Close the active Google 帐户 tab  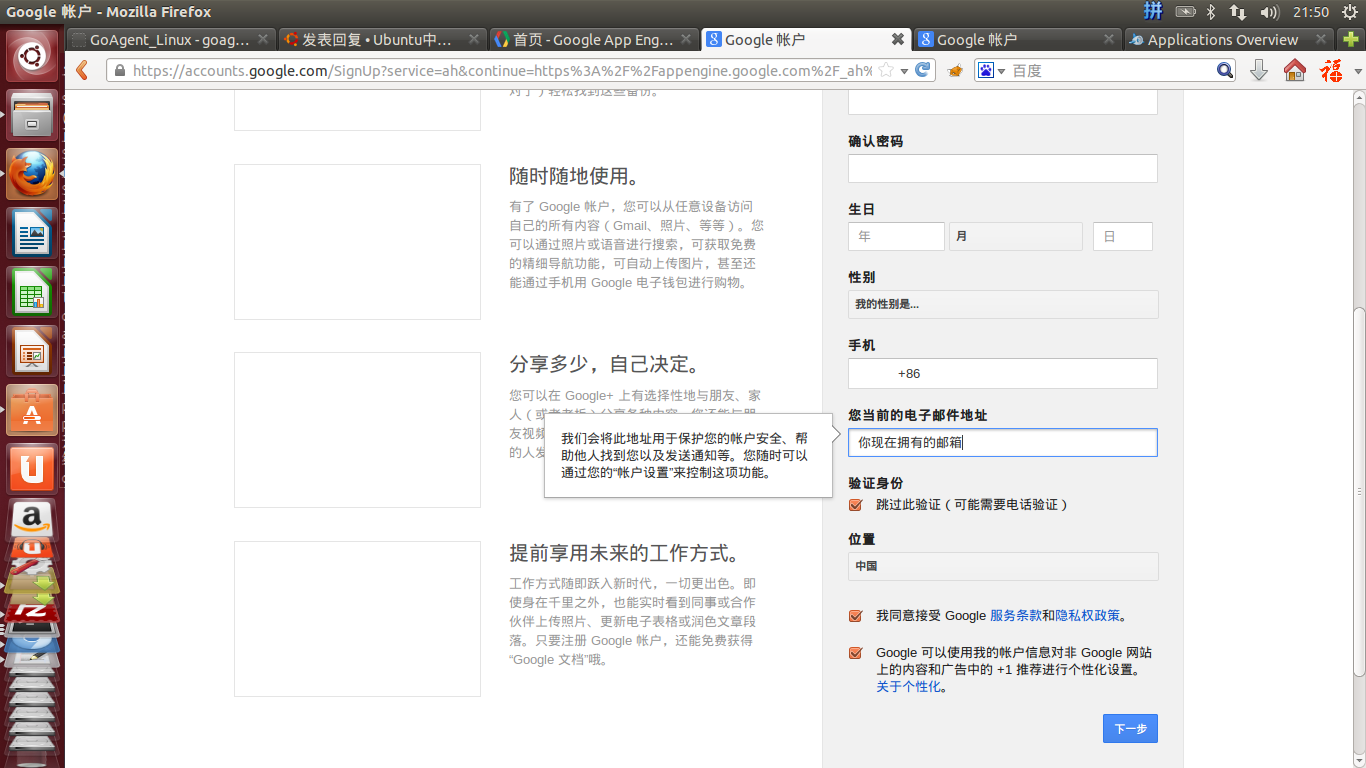(897, 39)
